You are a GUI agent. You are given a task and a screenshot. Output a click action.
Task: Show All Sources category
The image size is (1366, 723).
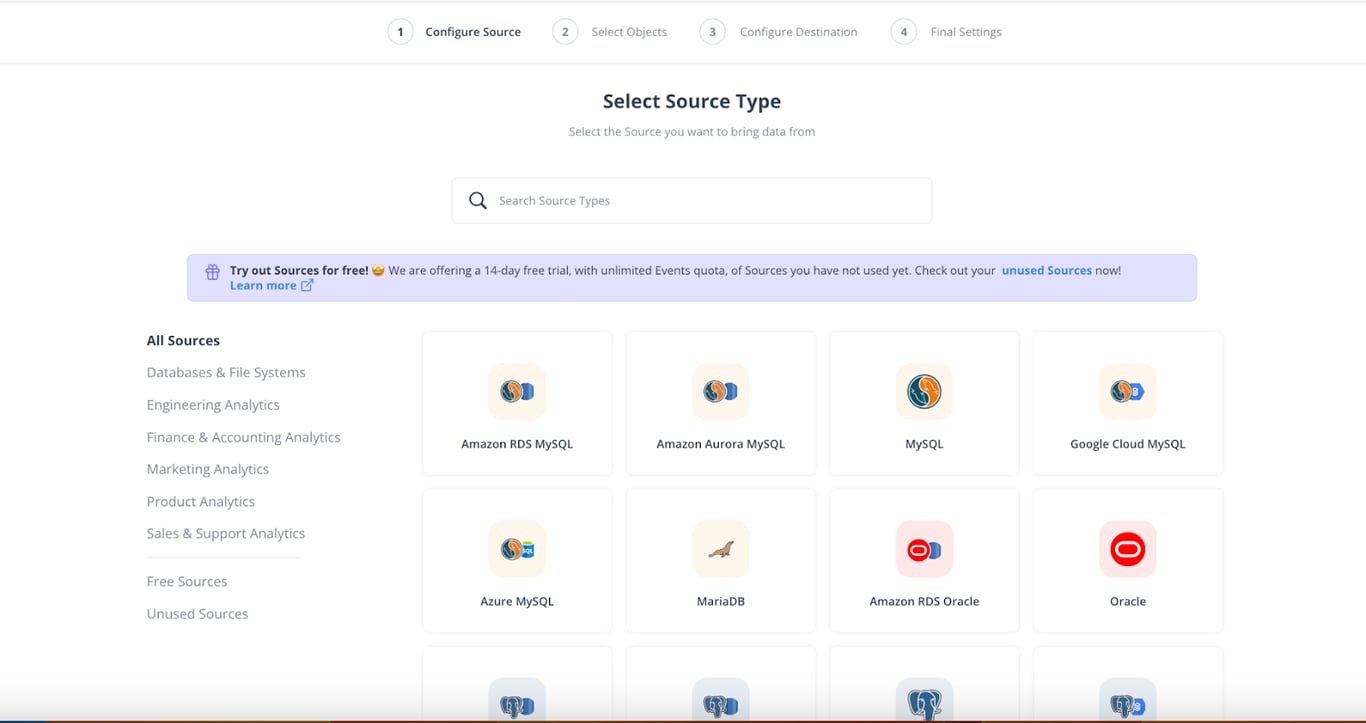[x=183, y=341]
